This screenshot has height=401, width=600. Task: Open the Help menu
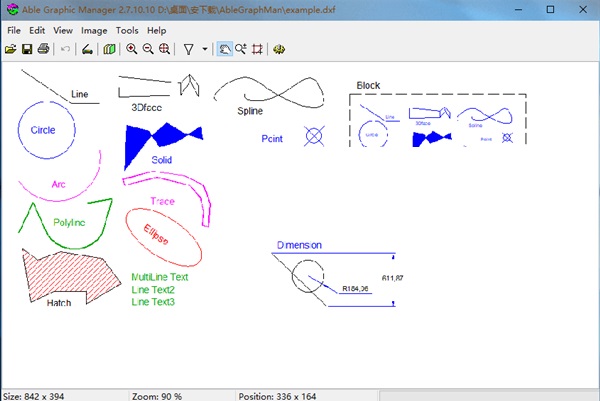(x=156, y=30)
